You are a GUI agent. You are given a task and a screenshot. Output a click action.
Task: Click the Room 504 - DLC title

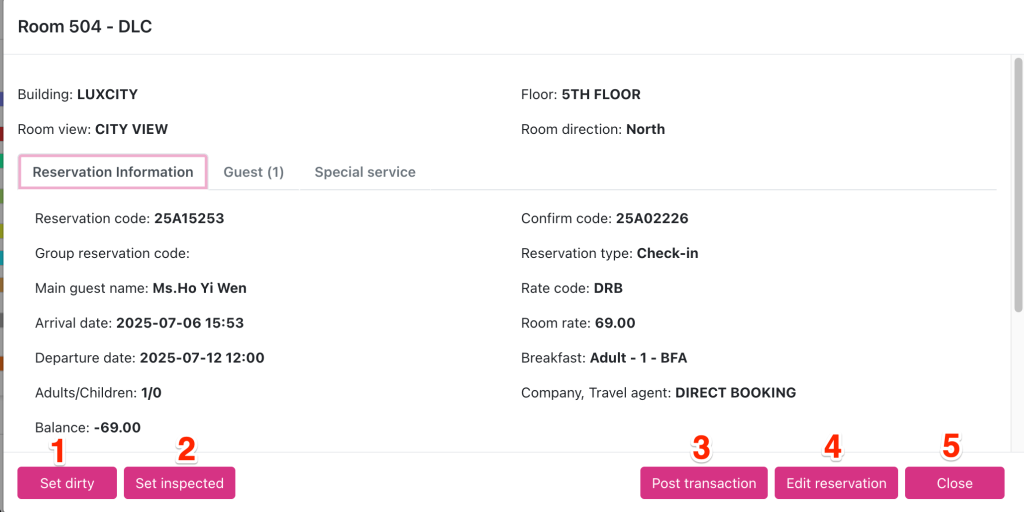point(85,27)
